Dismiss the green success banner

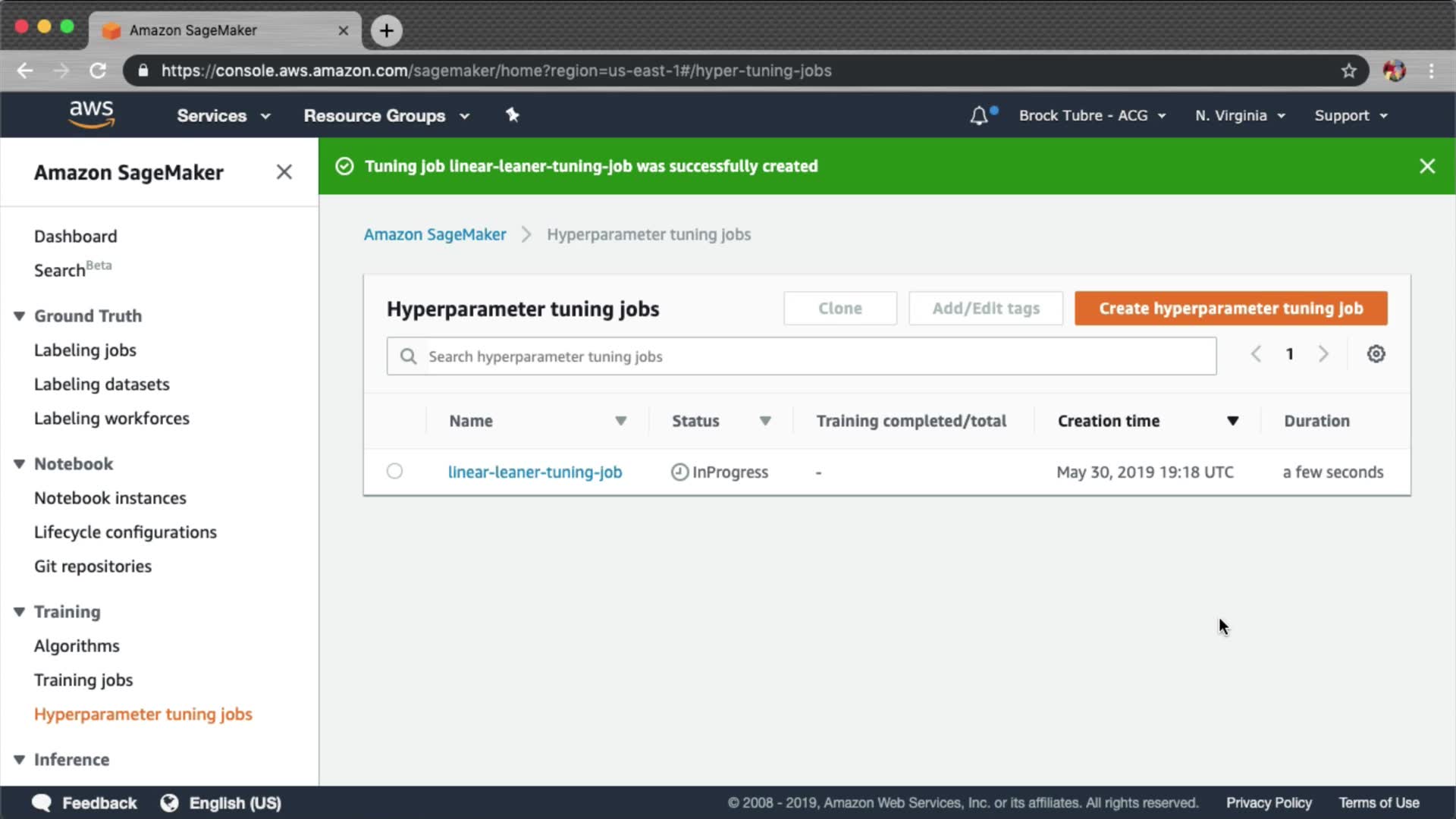click(x=1426, y=166)
